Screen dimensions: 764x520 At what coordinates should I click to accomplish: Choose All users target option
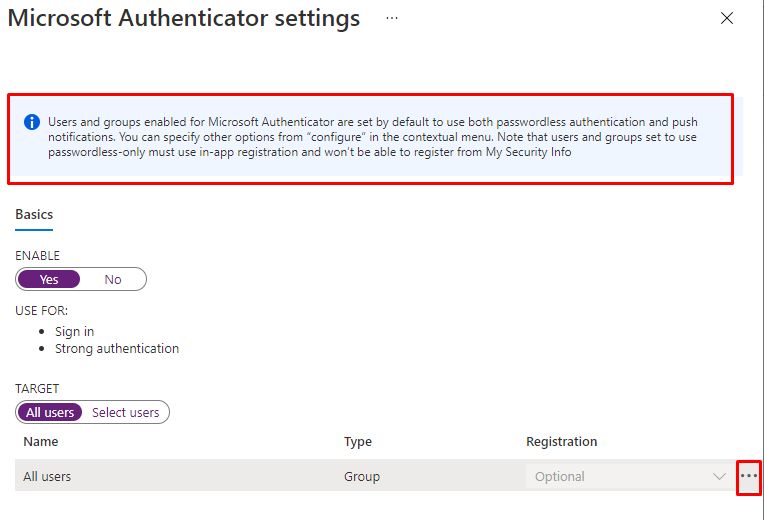click(50, 412)
